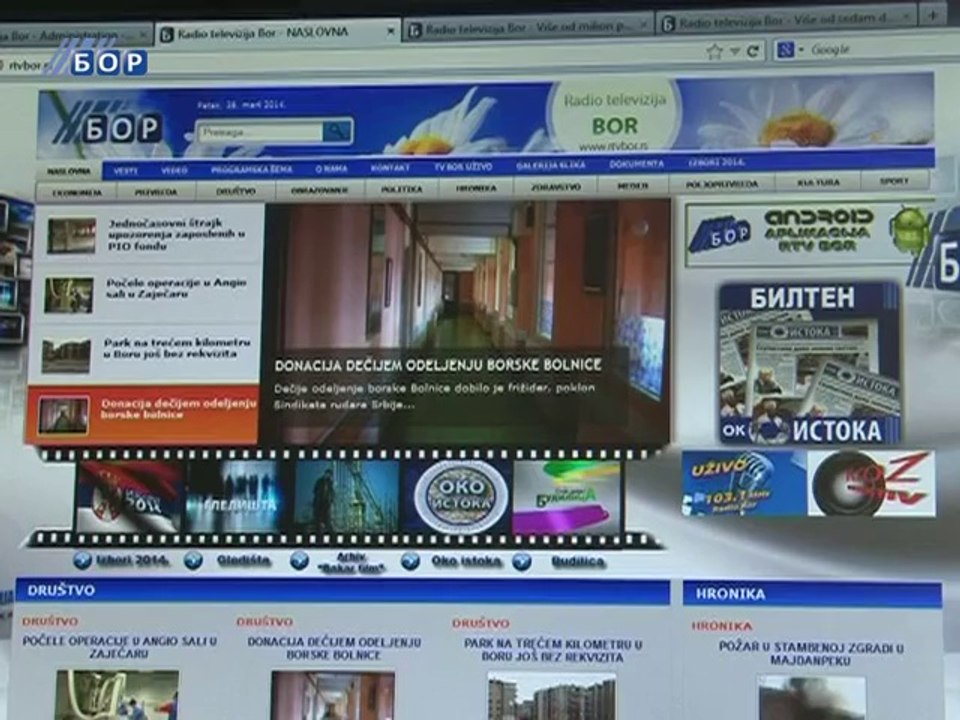960x720 pixels.
Task: Select the OBRAZOVANJE category tab
Action: [319, 190]
